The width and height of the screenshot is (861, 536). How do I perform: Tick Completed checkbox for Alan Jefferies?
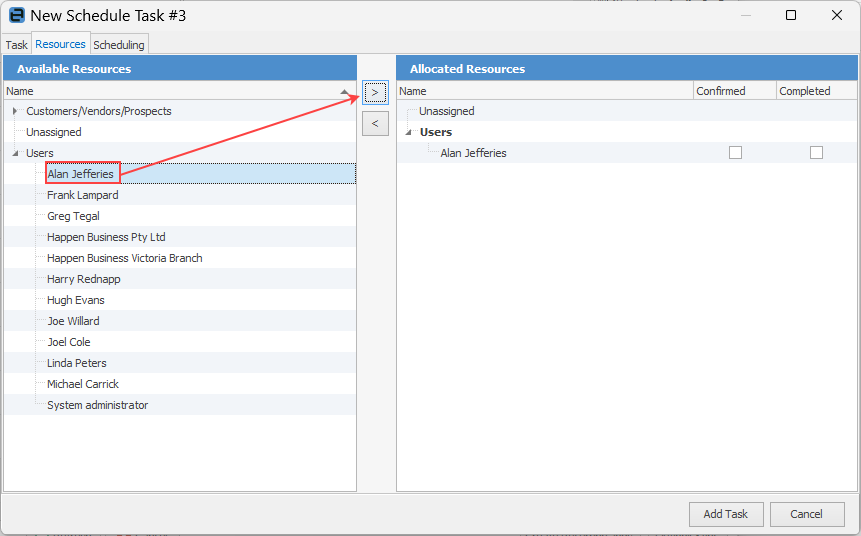(x=817, y=153)
